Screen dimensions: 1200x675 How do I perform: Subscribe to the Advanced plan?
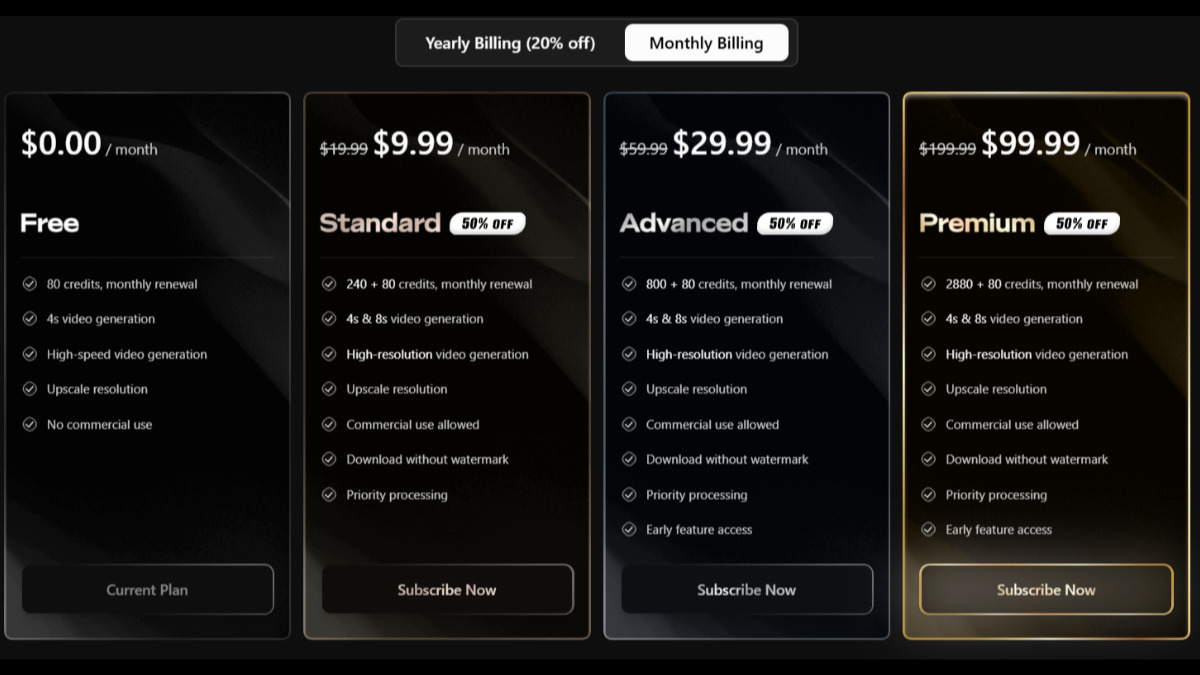click(747, 590)
